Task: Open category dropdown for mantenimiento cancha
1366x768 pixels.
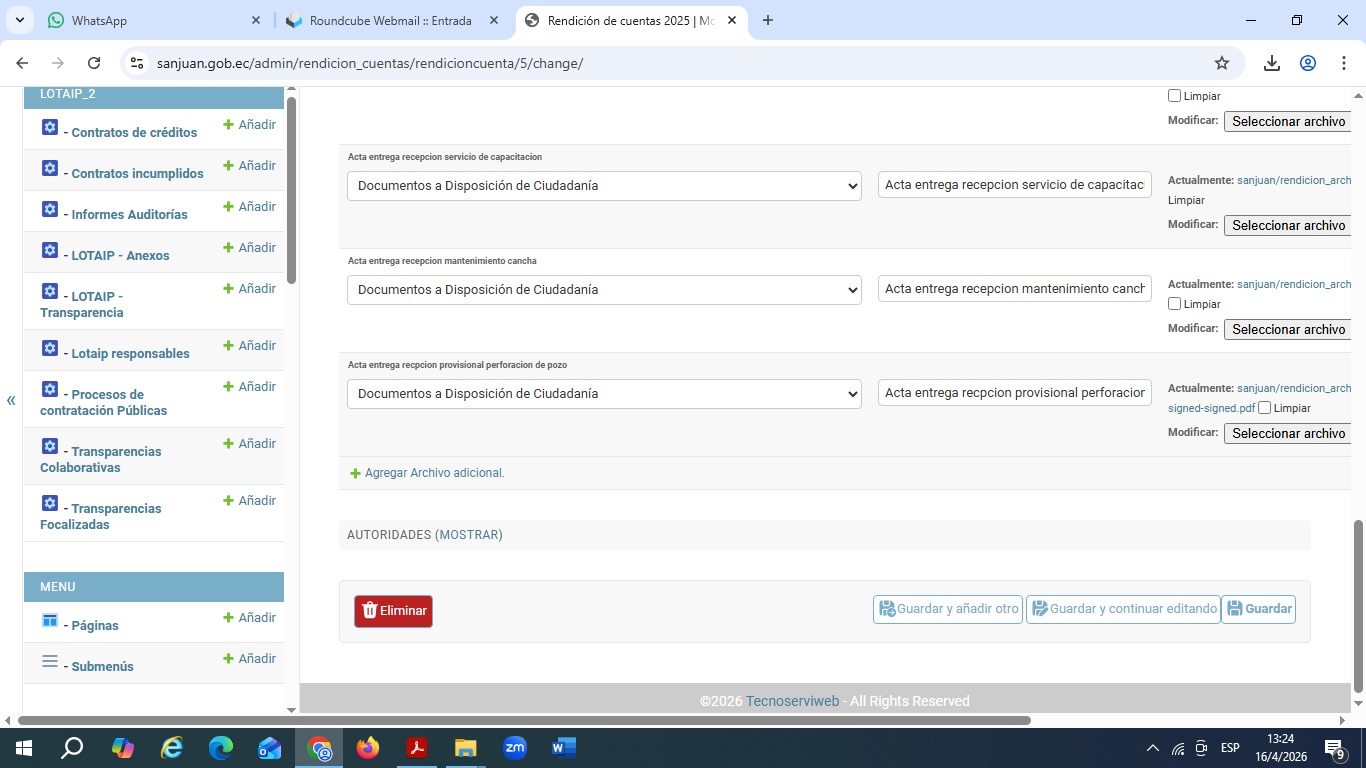Action: click(x=604, y=290)
